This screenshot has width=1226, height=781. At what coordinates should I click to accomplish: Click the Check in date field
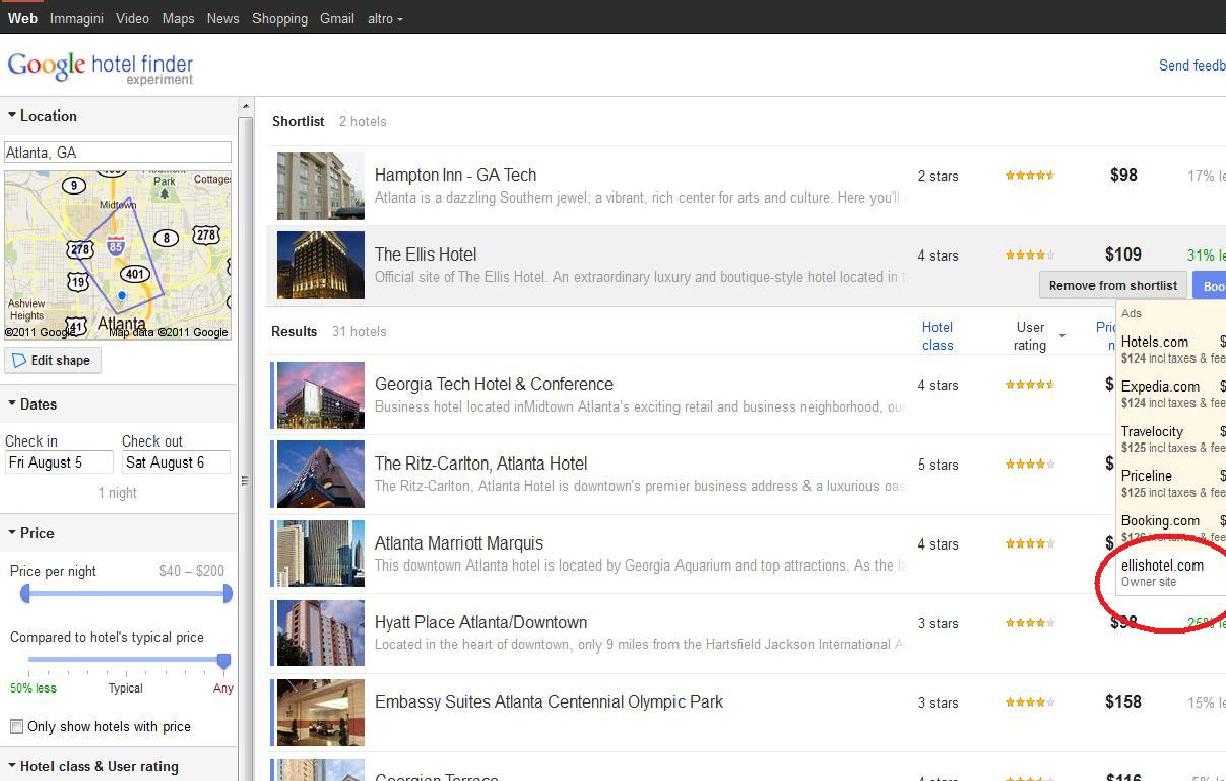pos(59,463)
